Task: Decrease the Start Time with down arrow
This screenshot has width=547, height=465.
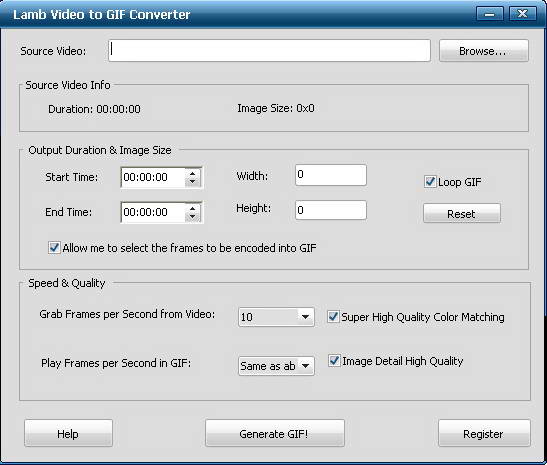Action: click(192, 182)
